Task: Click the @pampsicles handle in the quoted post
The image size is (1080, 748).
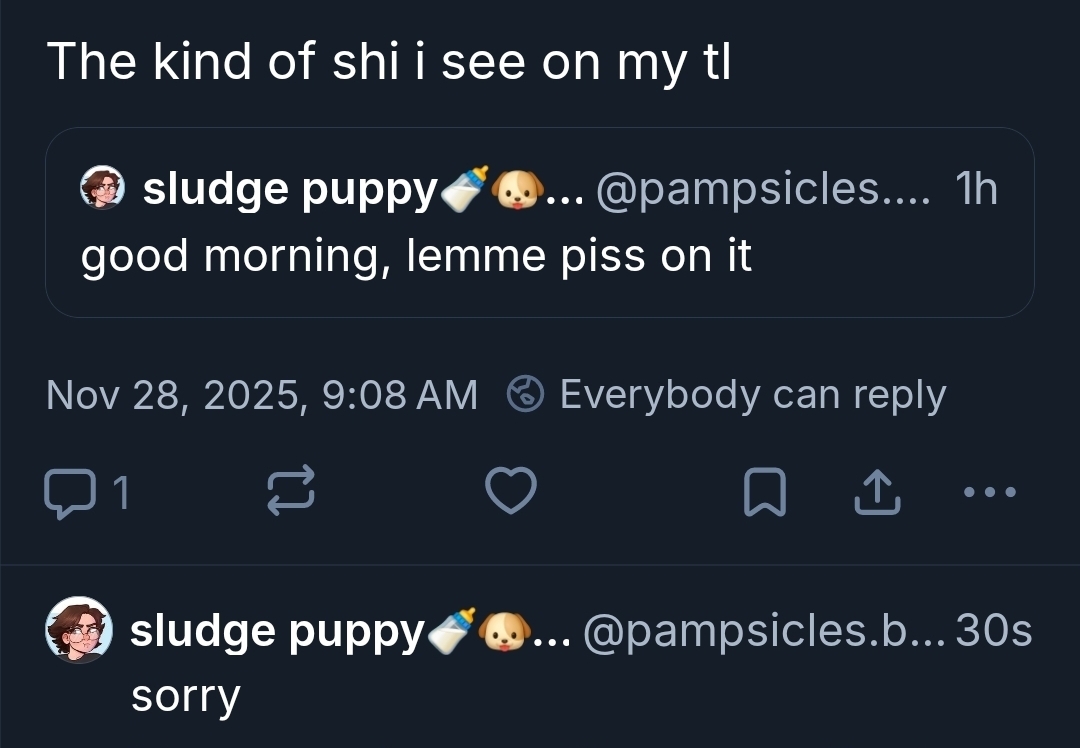Action: [x=762, y=189]
